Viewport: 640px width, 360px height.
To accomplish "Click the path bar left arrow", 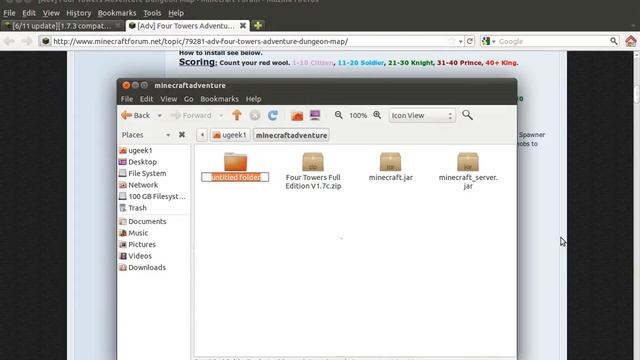I will point(202,135).
